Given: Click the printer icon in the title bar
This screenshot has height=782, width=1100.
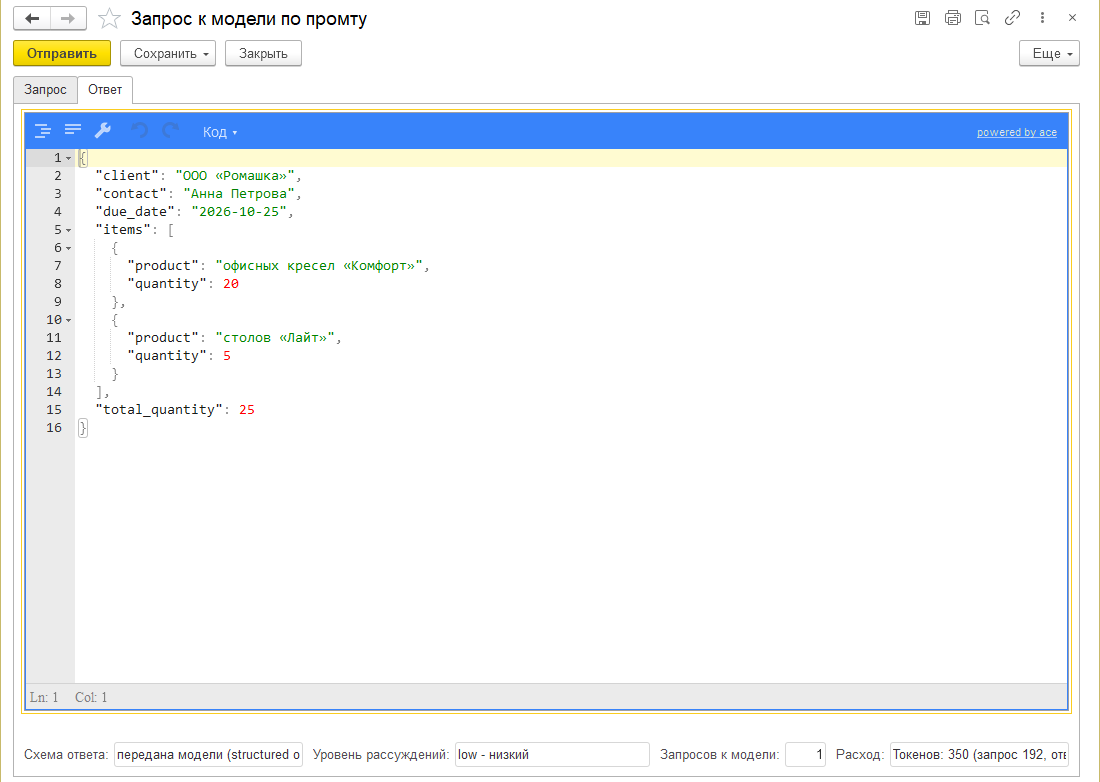Looking at the screenshot, I should click(953, 18).
